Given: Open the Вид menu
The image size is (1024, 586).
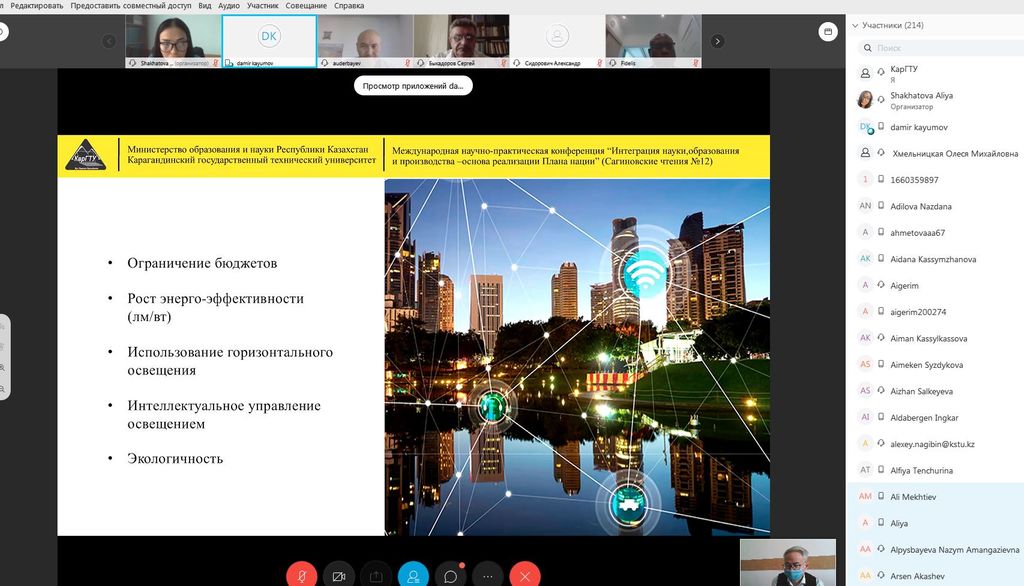Looking at the screenshot, I should point(204,5).
